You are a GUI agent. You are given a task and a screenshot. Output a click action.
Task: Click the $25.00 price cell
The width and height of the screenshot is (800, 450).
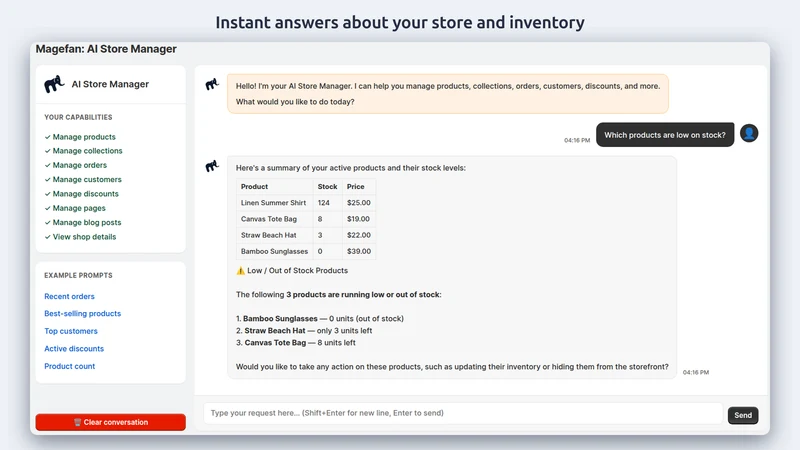tap(359, 203)
